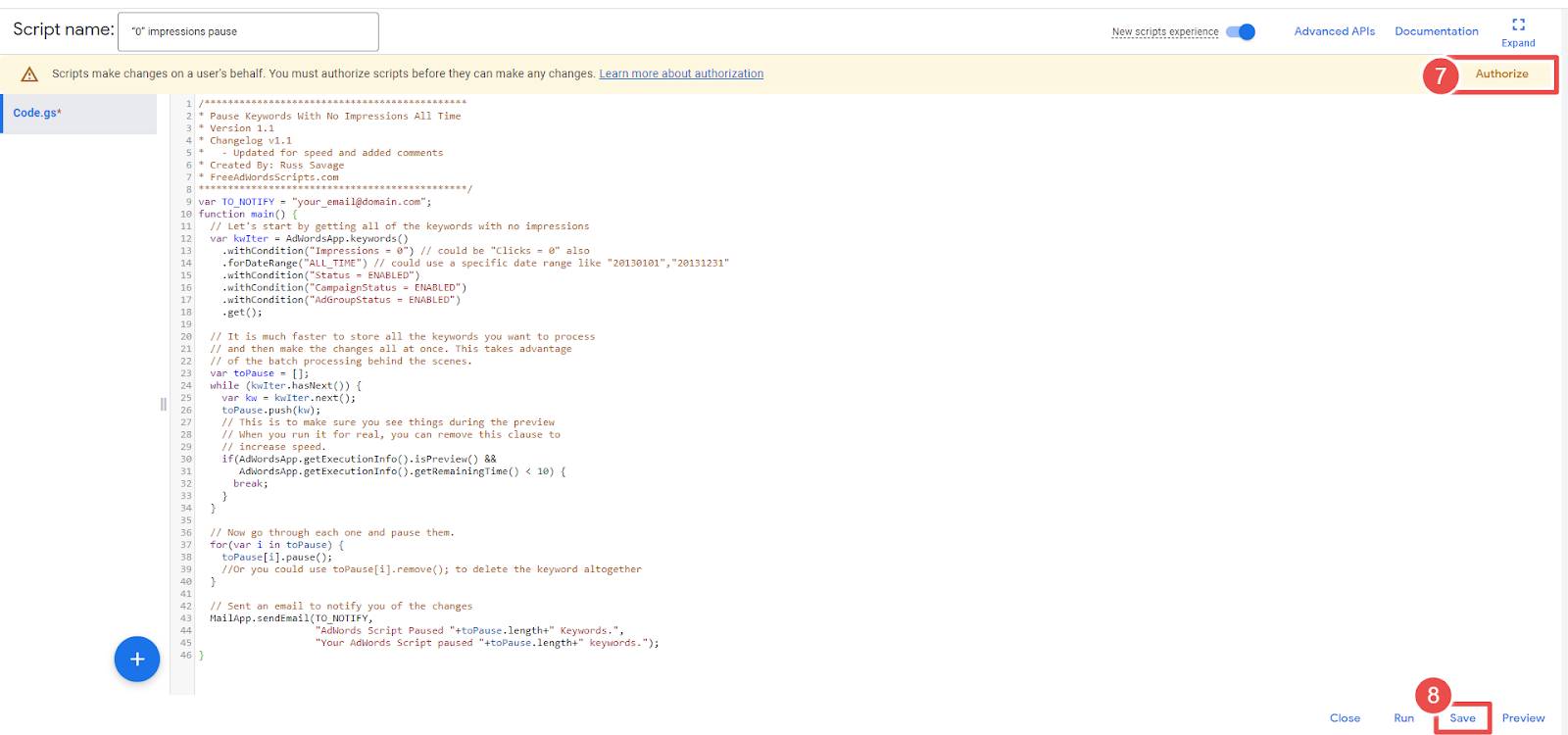Close the script editor
The width and height of the screenshot is (1568, 735).
[x=1345, y=718]
